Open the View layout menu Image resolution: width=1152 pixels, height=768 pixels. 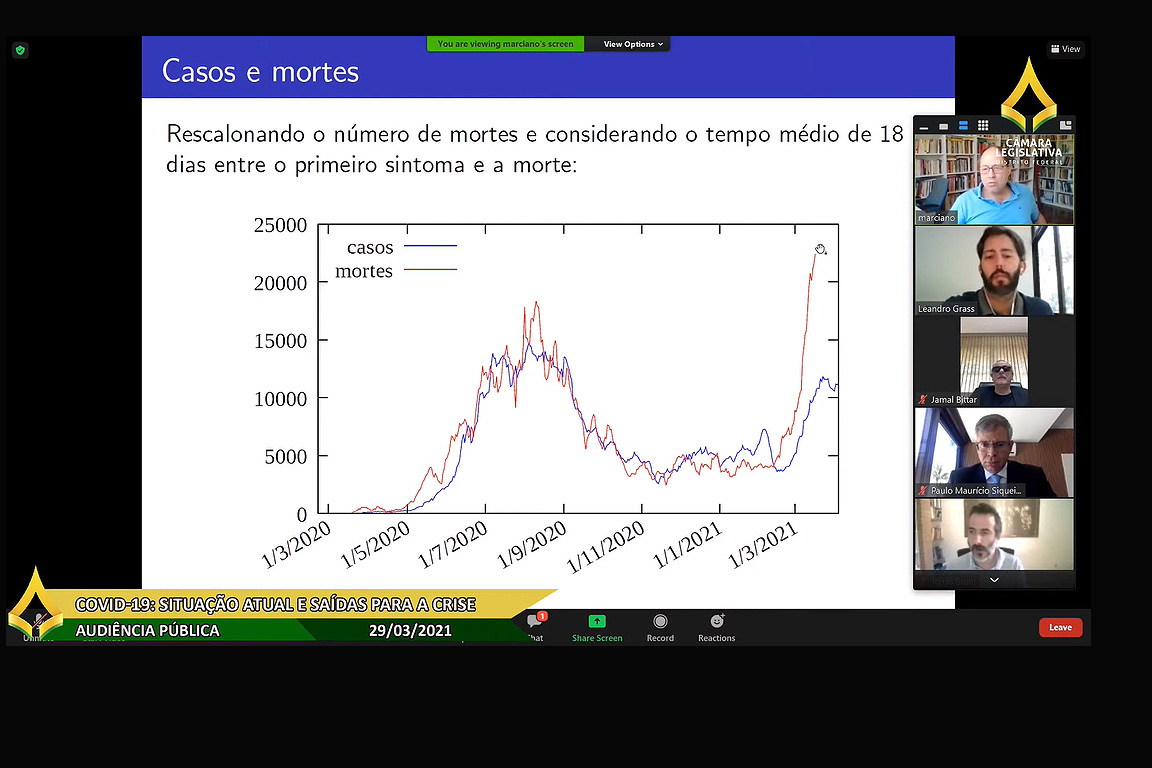1065,49
